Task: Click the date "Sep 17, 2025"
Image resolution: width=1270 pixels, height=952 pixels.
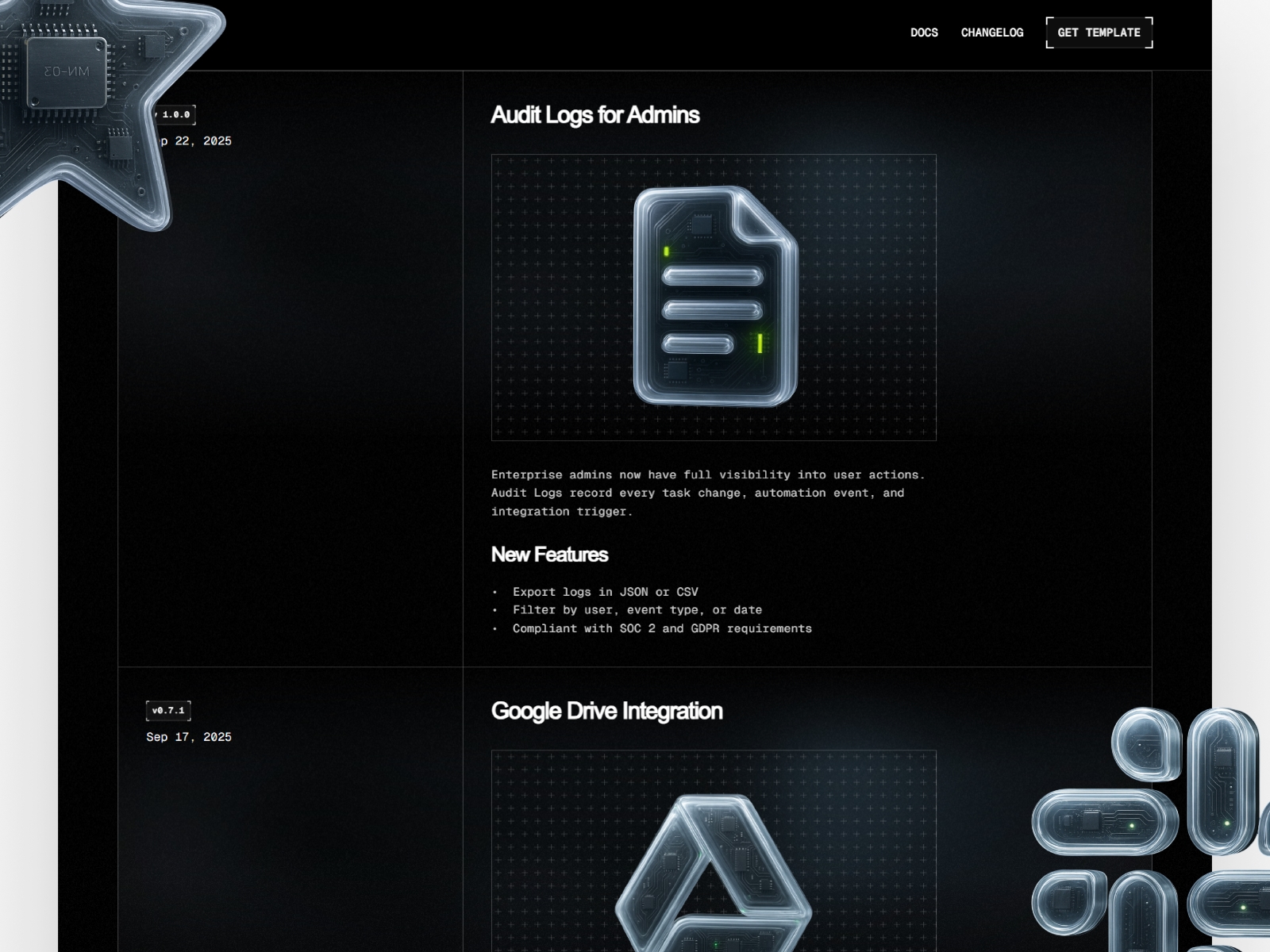Action: (188, 736)
